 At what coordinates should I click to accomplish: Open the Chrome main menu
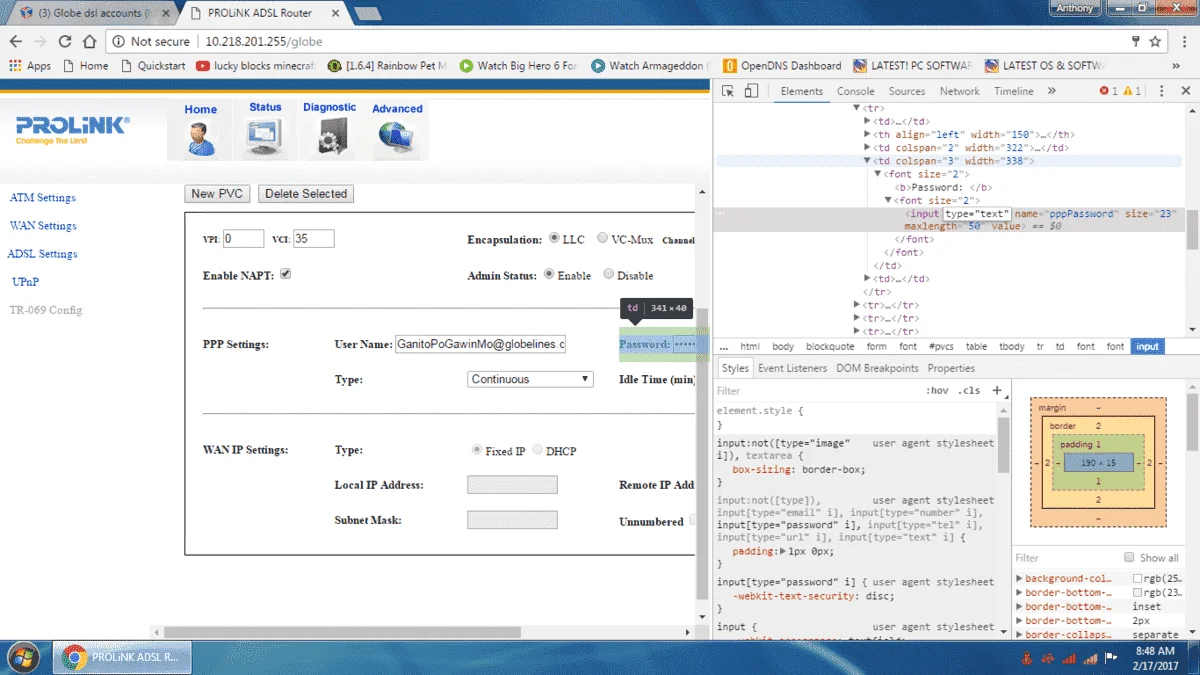[1183, 41]
